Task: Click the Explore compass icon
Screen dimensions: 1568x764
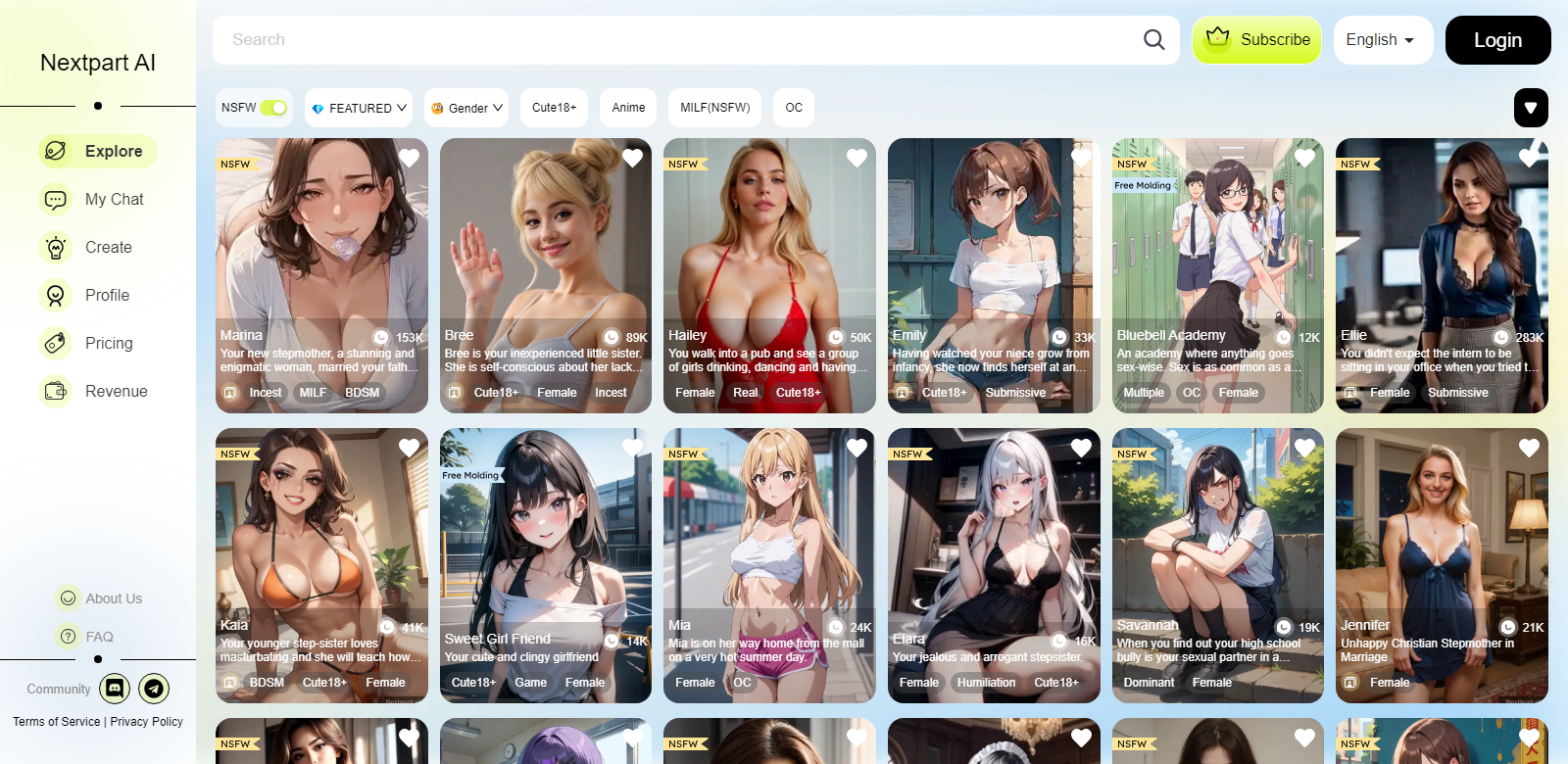Action: click(x=56, y=151)
